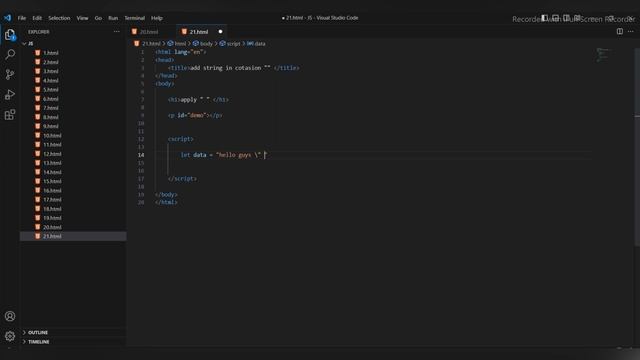
Task: Open the Help menu
Action: coord(157,18)
